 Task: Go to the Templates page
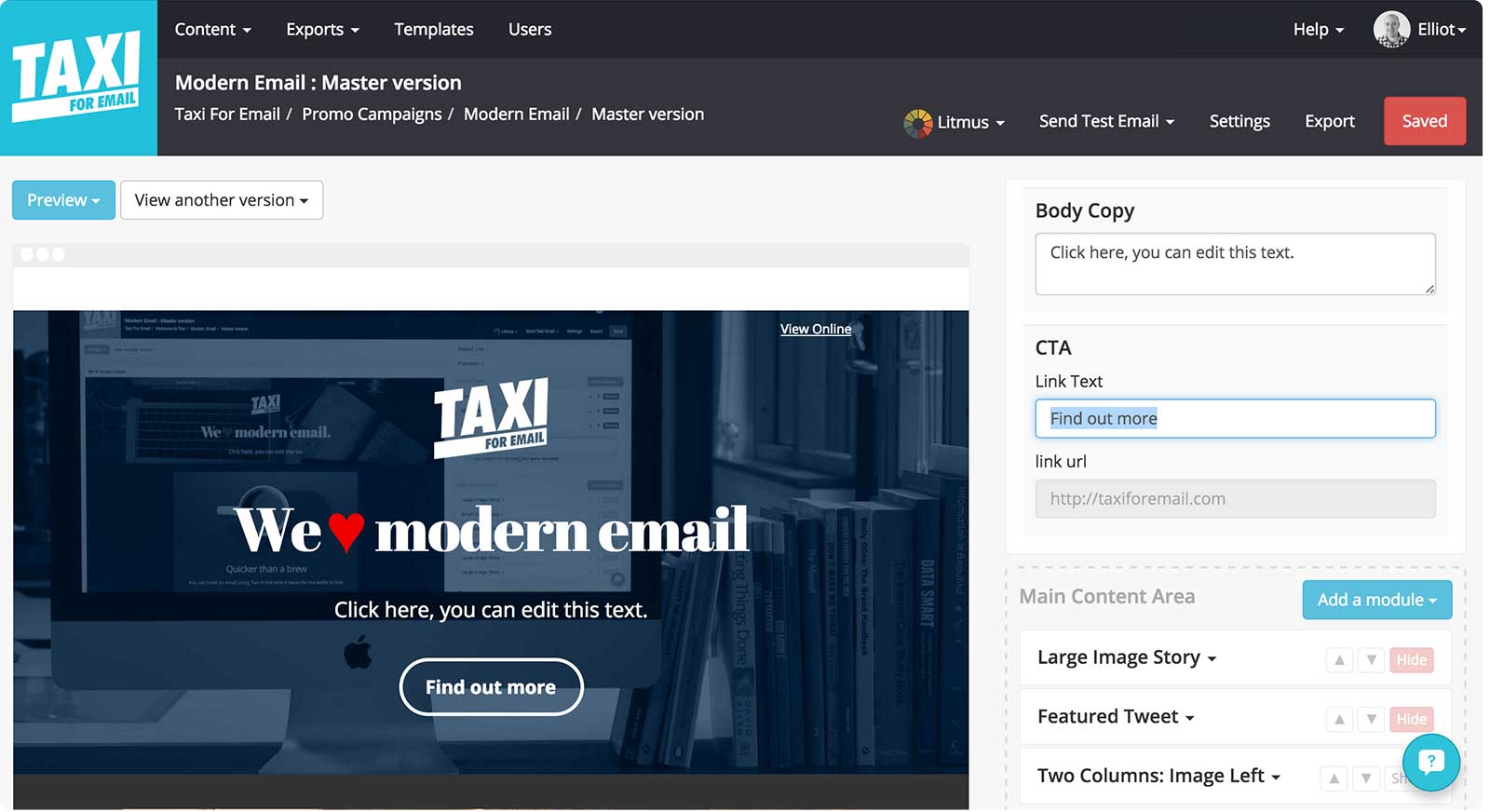click(434, 30)
